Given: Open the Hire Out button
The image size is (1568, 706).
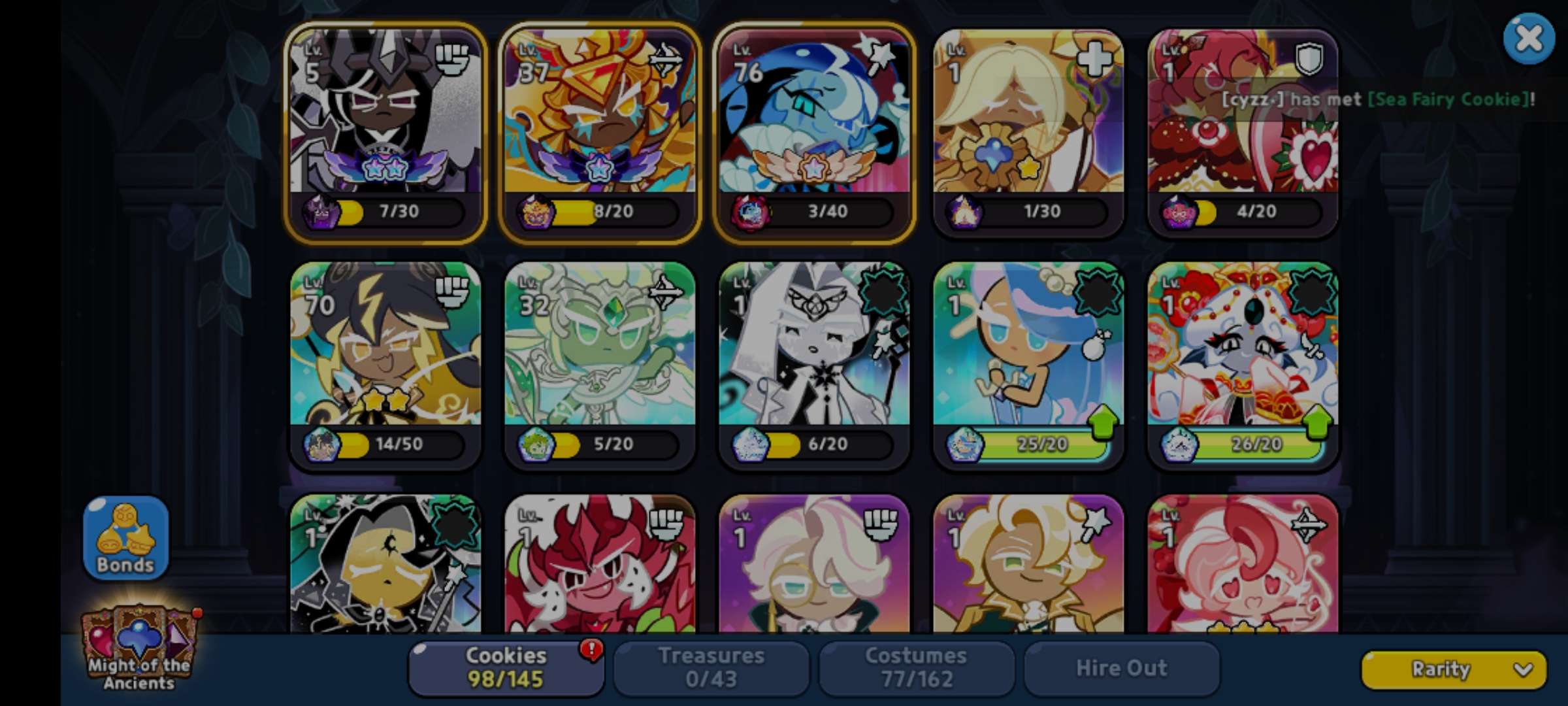Looking at the screenshot, I should click(x=1121, y=668).
